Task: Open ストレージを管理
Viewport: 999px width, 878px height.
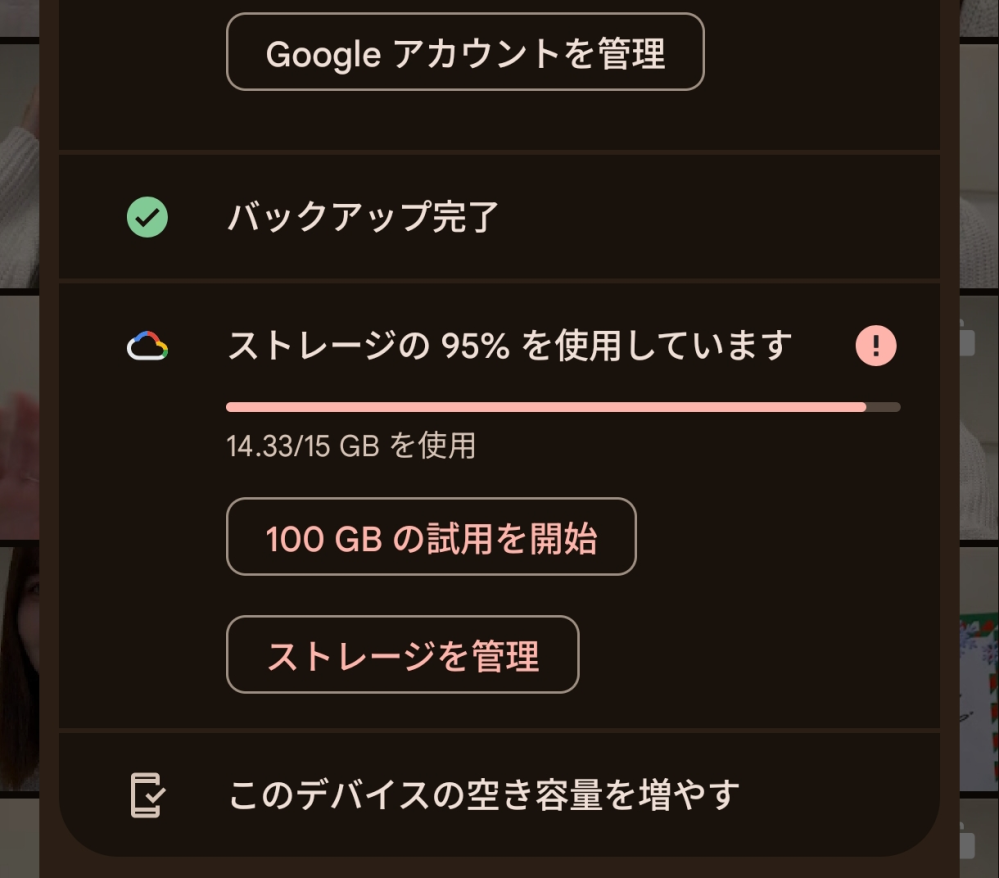Action: (x=403, y=654)
